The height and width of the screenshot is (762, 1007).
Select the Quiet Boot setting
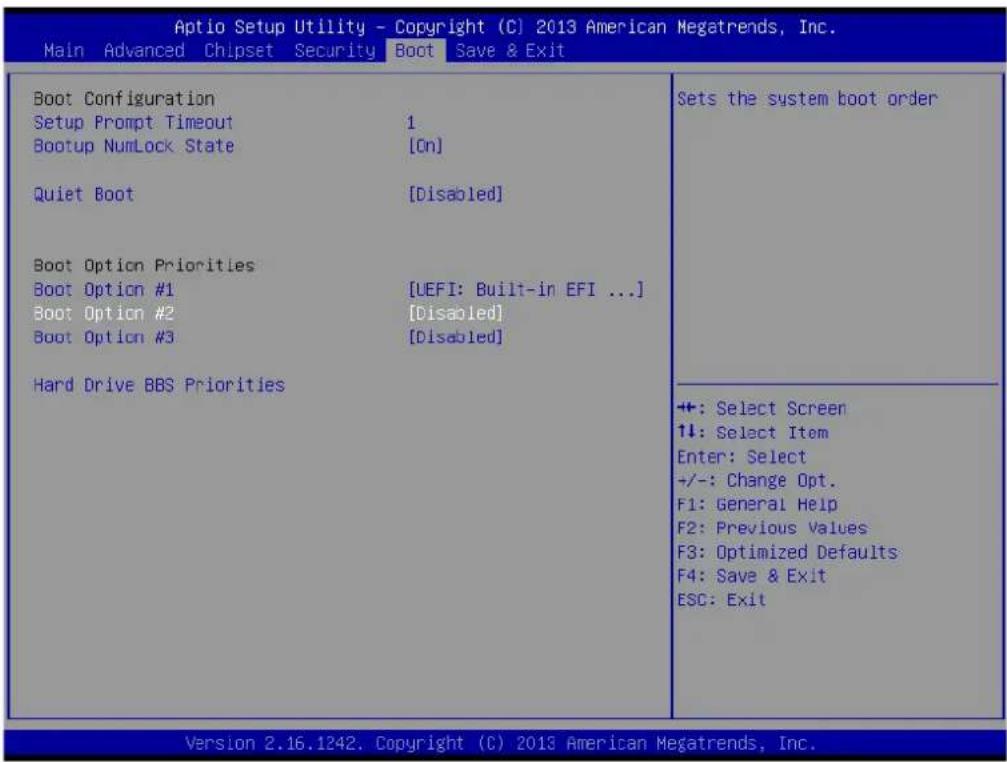click(83, 194)
